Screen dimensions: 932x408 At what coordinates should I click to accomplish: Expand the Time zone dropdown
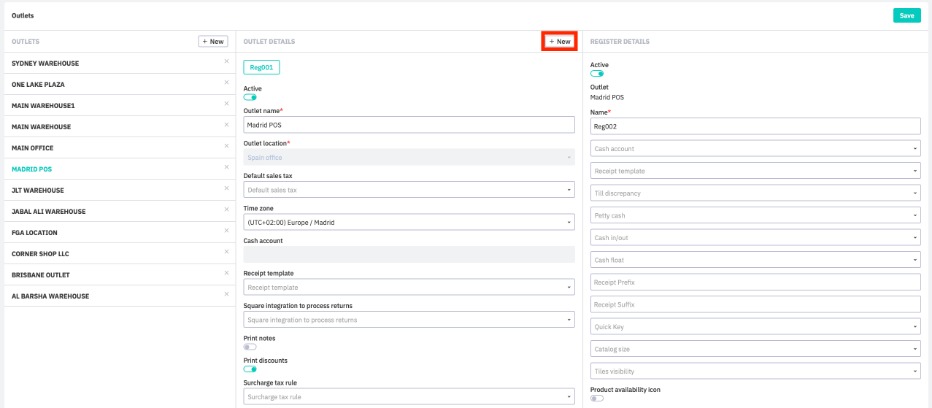click(x=409, y=222)
